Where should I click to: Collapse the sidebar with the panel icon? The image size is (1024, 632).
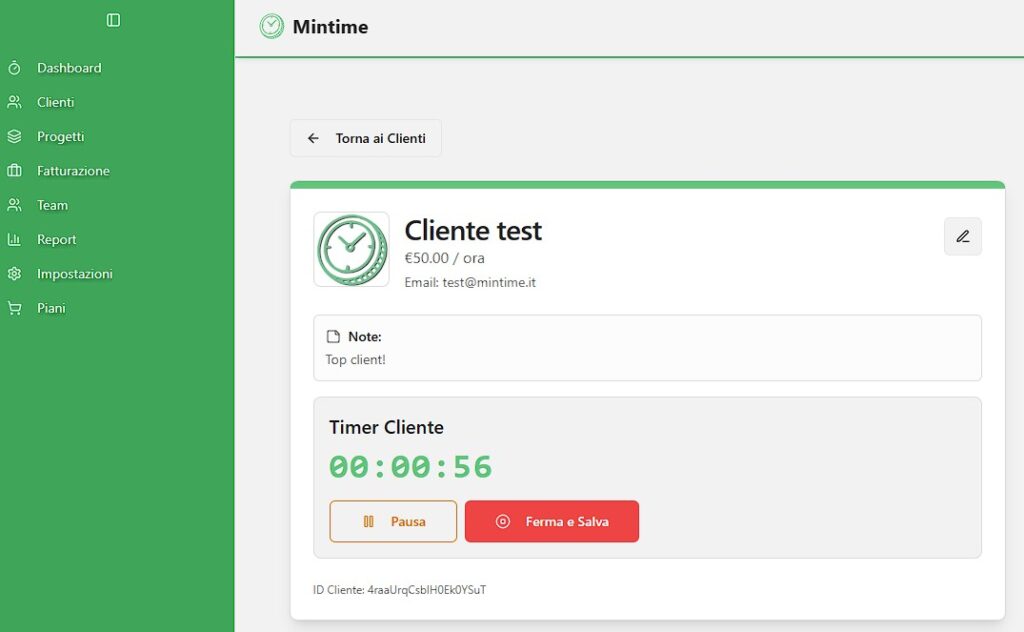[113, 20]
